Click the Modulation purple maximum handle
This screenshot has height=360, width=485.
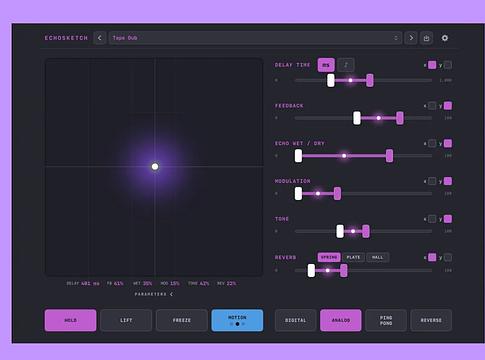click(x=337, y=193)
